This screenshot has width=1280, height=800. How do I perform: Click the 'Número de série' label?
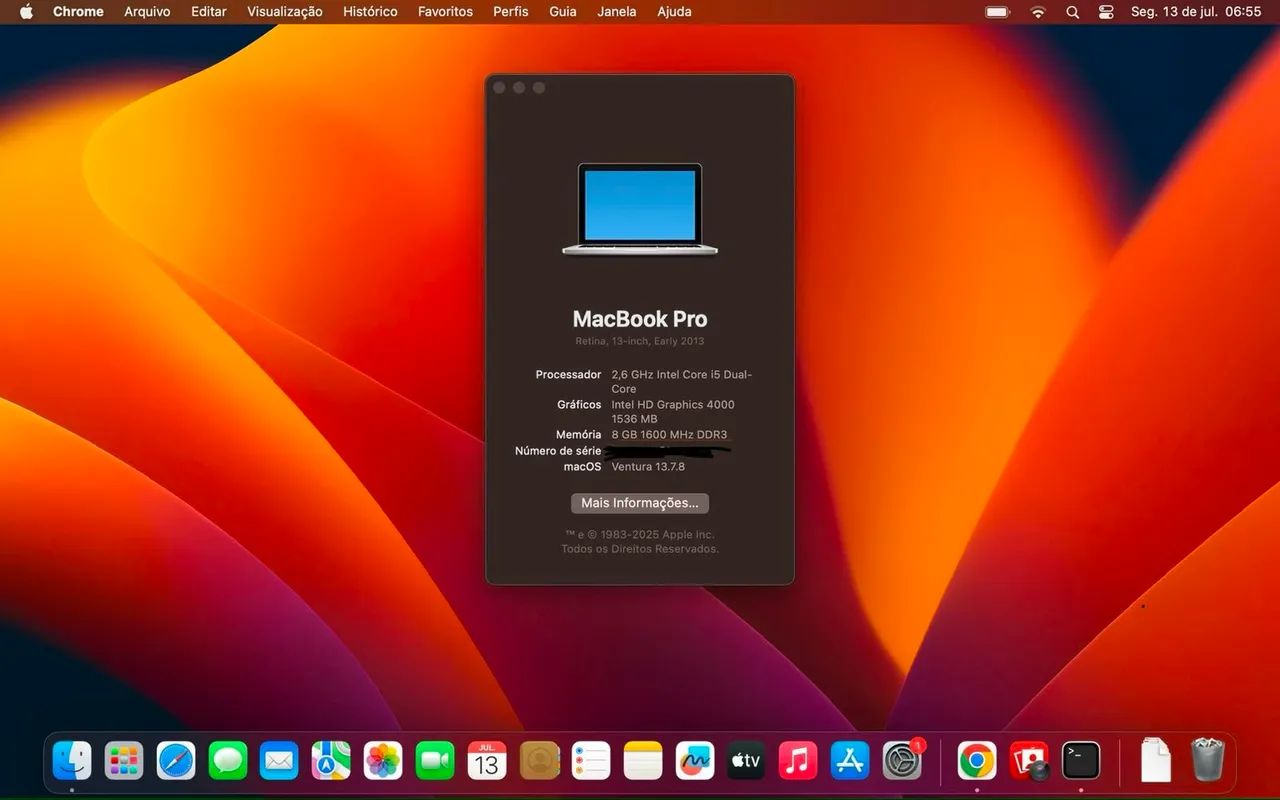click(x=558, y=451)
